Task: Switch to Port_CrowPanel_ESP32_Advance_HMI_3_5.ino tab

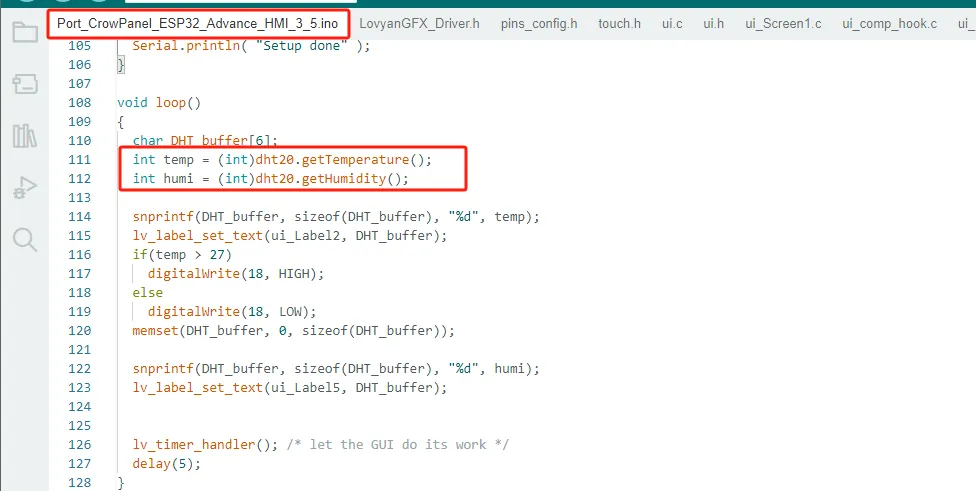Action: pyautogui.click(x=197, y=23)
